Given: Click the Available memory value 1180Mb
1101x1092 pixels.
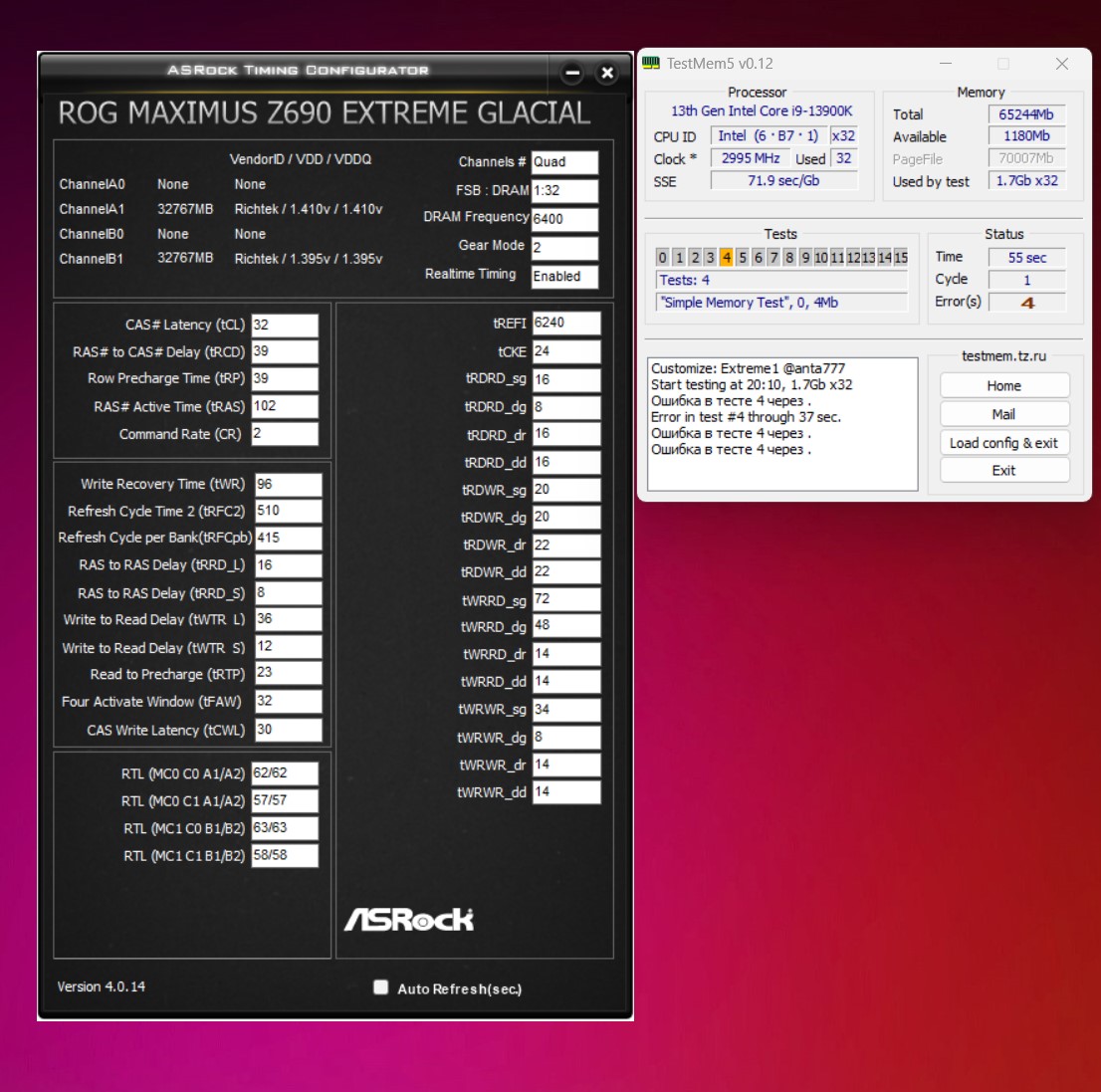Looking at the screenshot, I should coord(1026,136).
